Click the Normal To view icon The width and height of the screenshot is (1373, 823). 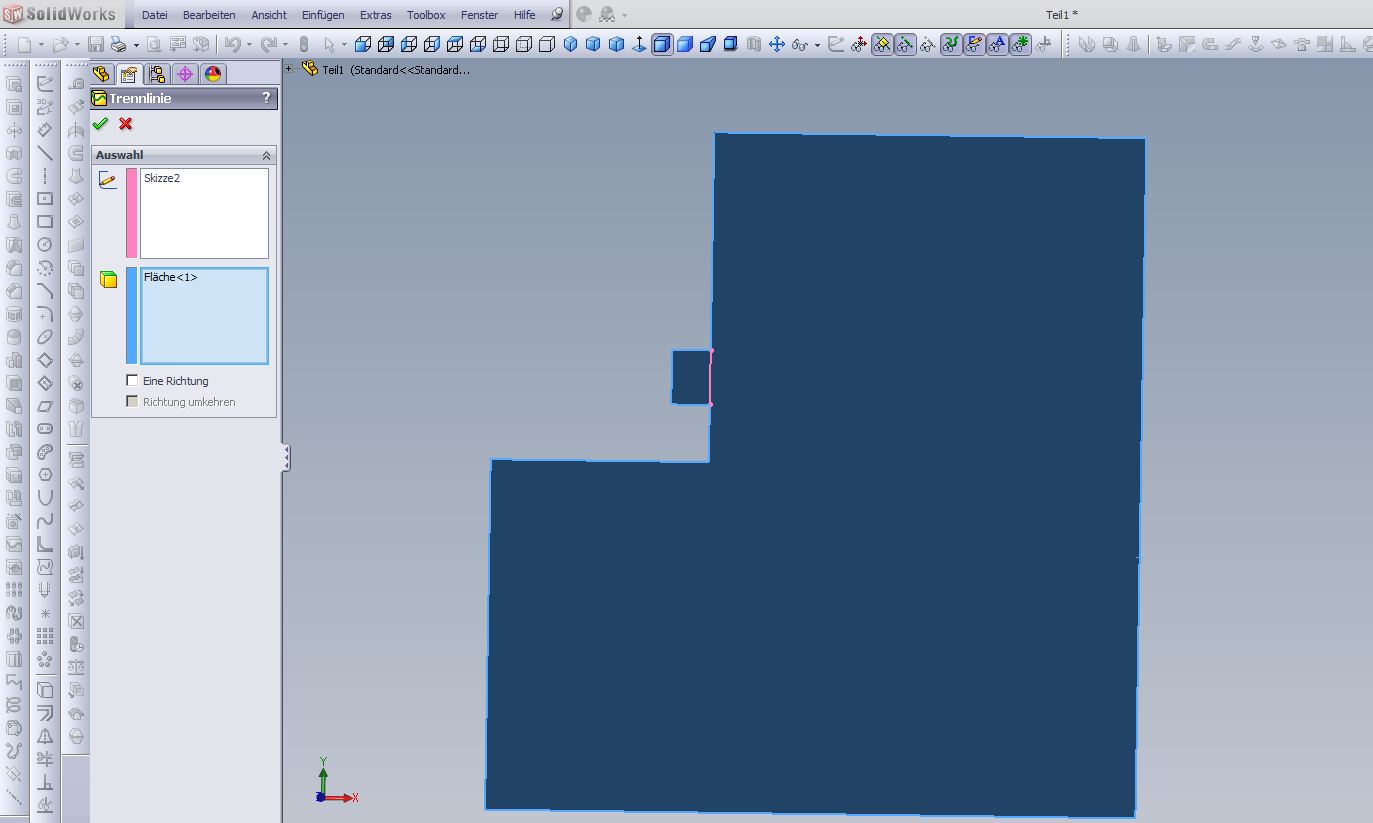point(639,44)
